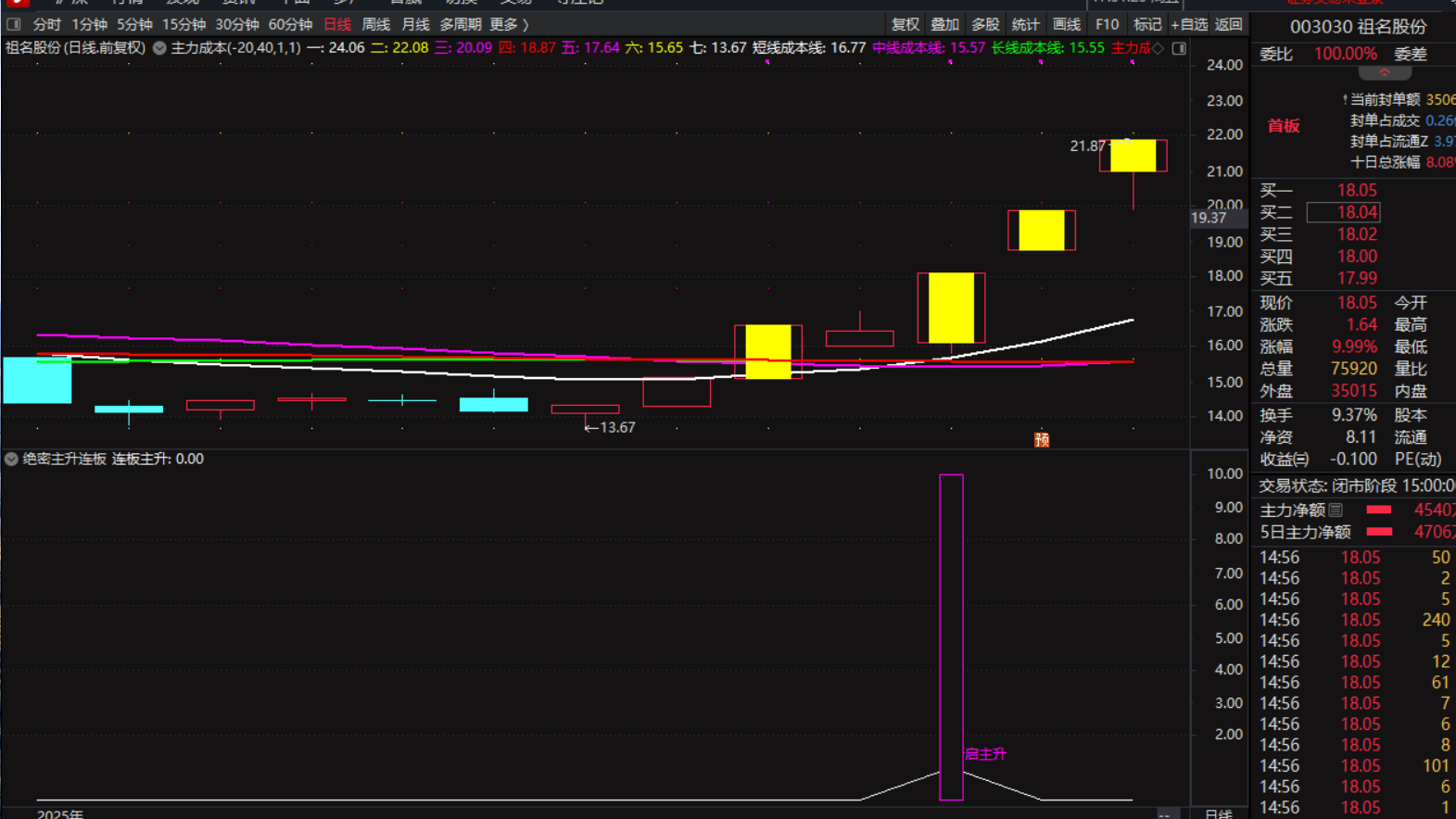The image size is (1456, 819).
Task: Expand the 主力成本 indicator dropdown
Action: pos(159,48)
